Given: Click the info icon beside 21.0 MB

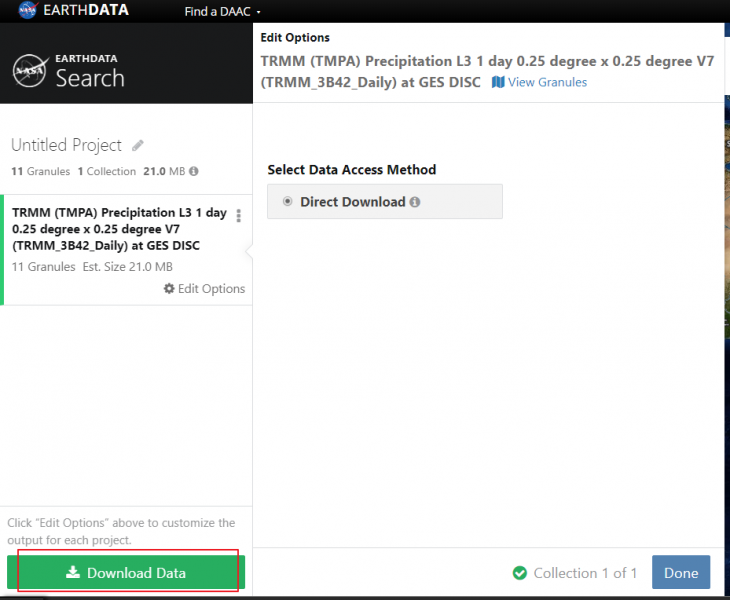Looking at the screenshot, I should point(194,171).
